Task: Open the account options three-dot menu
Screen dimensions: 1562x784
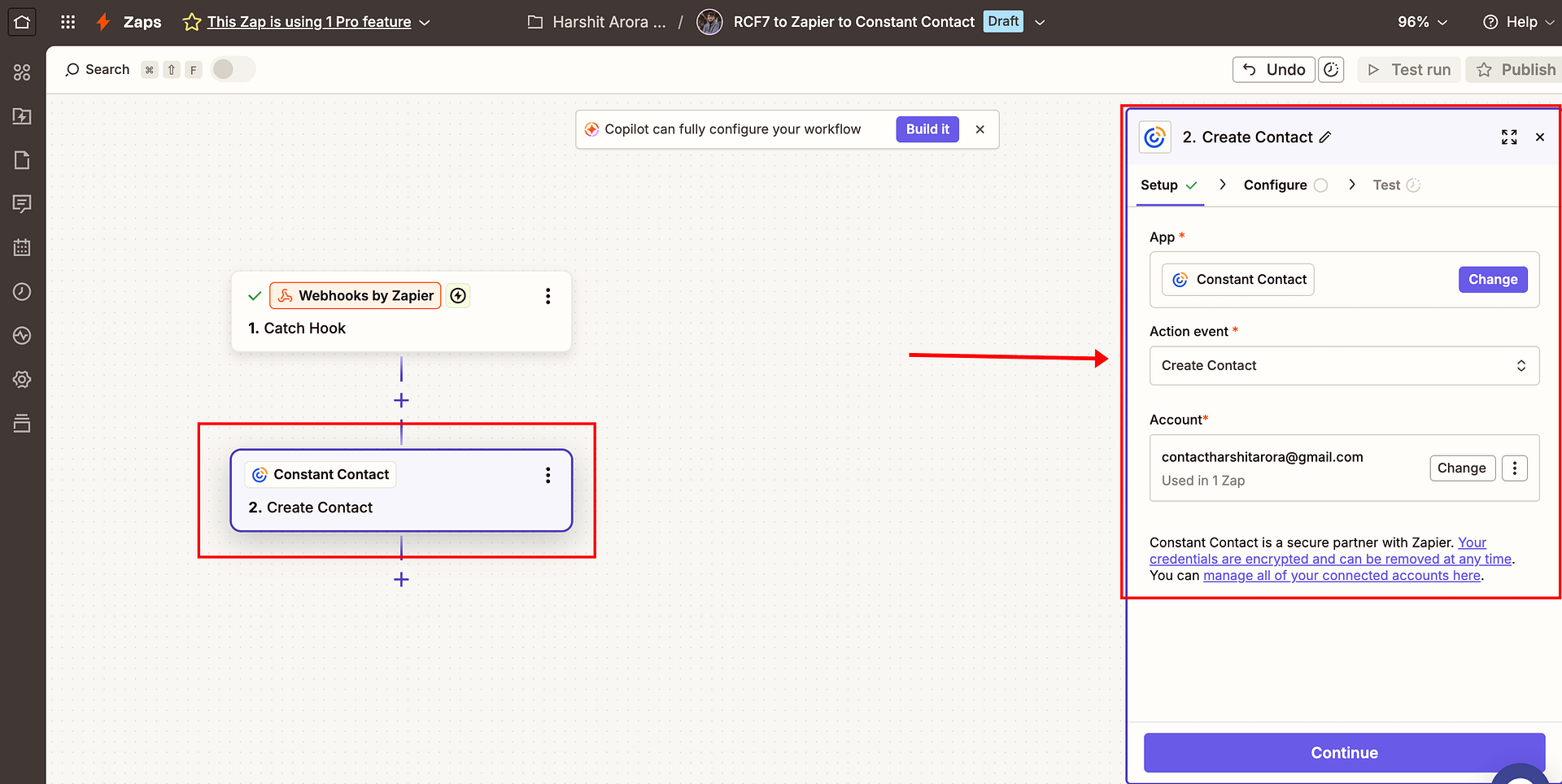Action: pos(1515,468)
